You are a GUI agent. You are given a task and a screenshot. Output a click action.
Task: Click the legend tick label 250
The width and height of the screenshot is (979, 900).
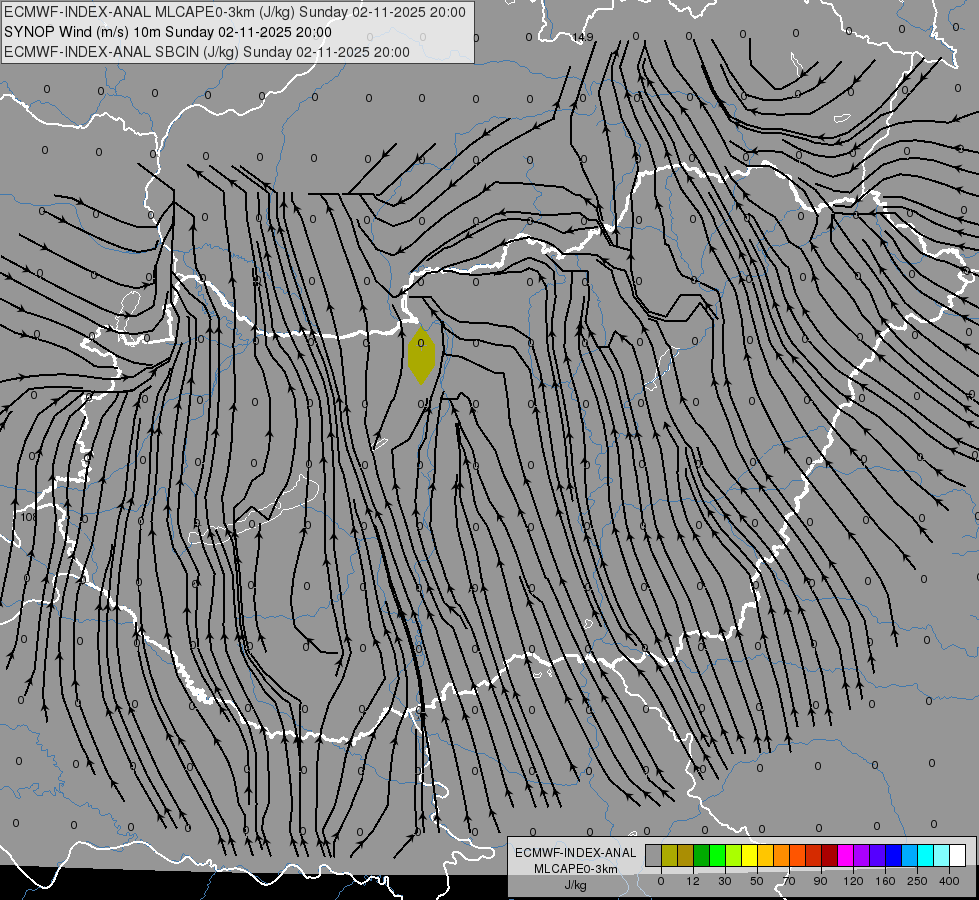point(917,881)
